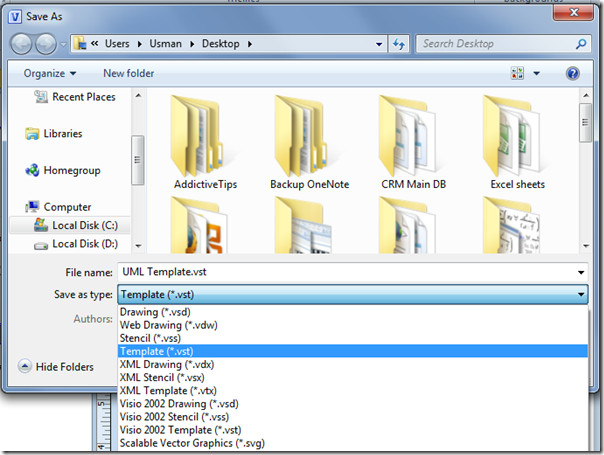Open the Excel sheets folder
The height and width of the screenshot is (455, 604).
click(x=517, y=143)
